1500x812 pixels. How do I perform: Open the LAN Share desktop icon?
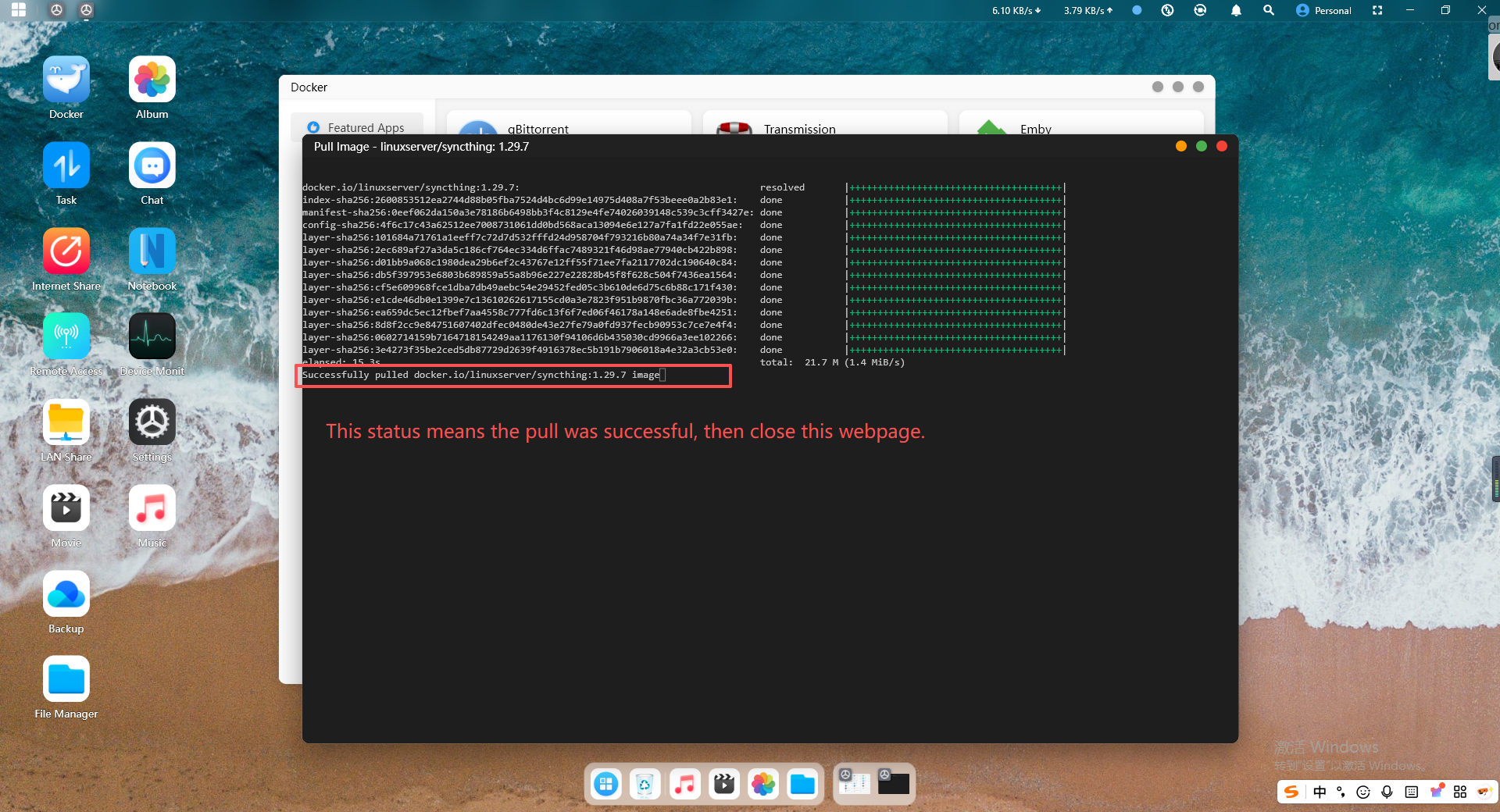pos(66,422)
